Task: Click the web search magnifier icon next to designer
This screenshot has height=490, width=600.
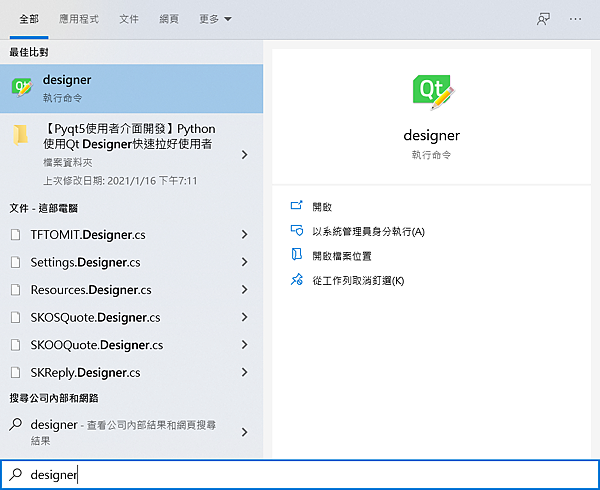Action: tap(15, 425)
